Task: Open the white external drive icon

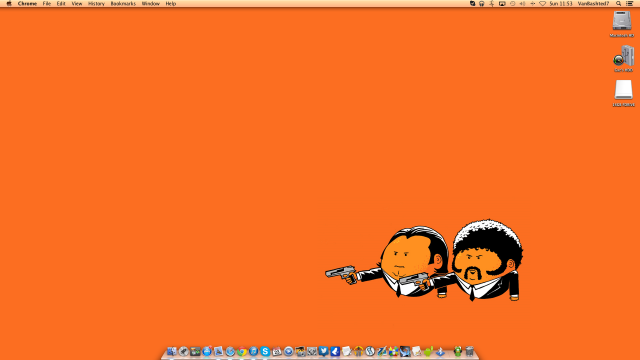Action: [623, 89]
